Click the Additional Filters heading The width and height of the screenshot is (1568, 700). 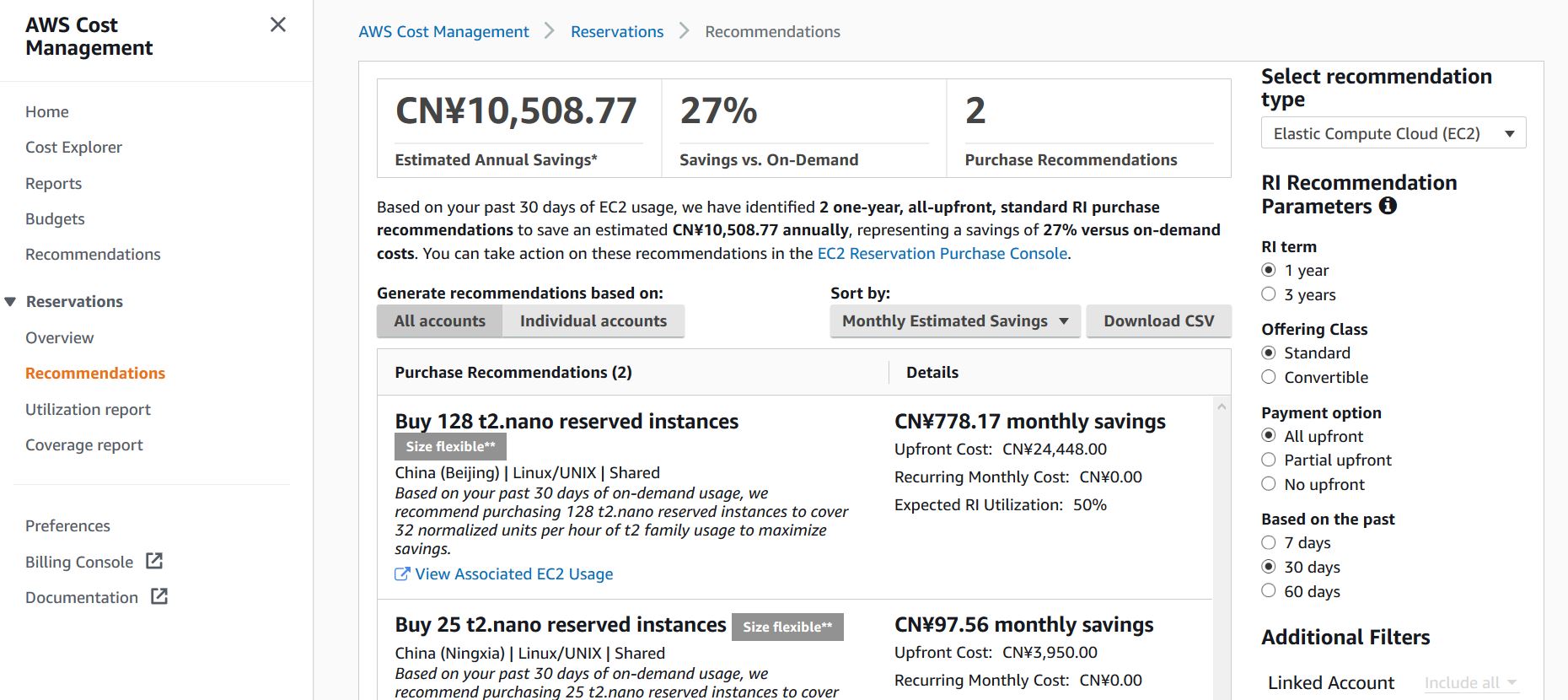point(1345,637)
